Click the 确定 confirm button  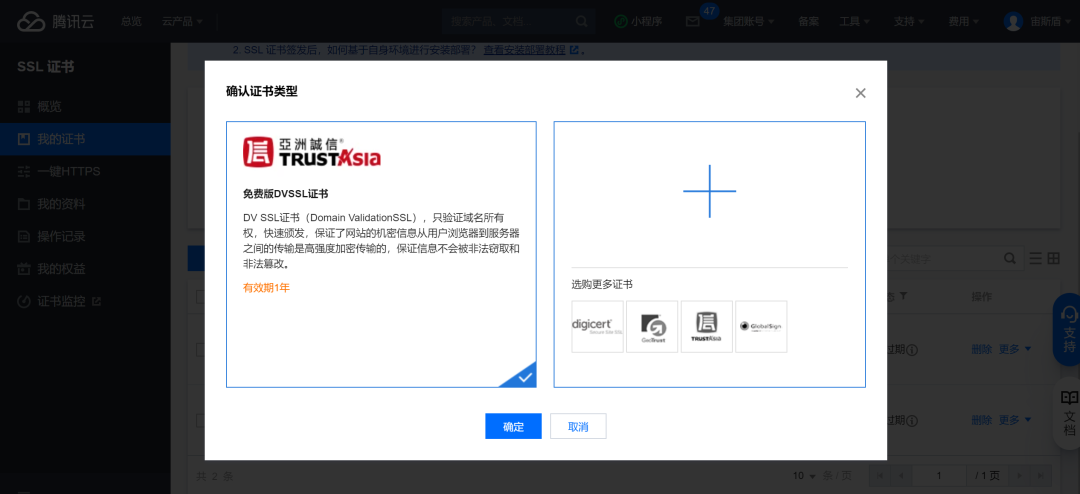[513, 426]
